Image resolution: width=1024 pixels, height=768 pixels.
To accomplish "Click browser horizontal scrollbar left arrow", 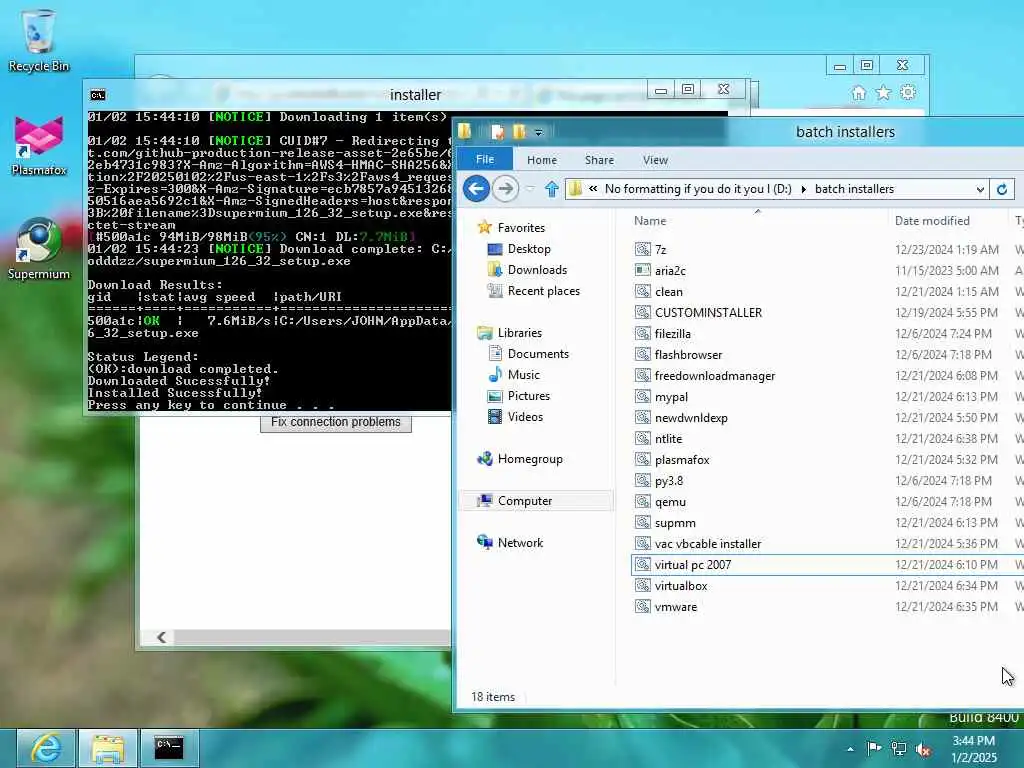I will point(161,637).
